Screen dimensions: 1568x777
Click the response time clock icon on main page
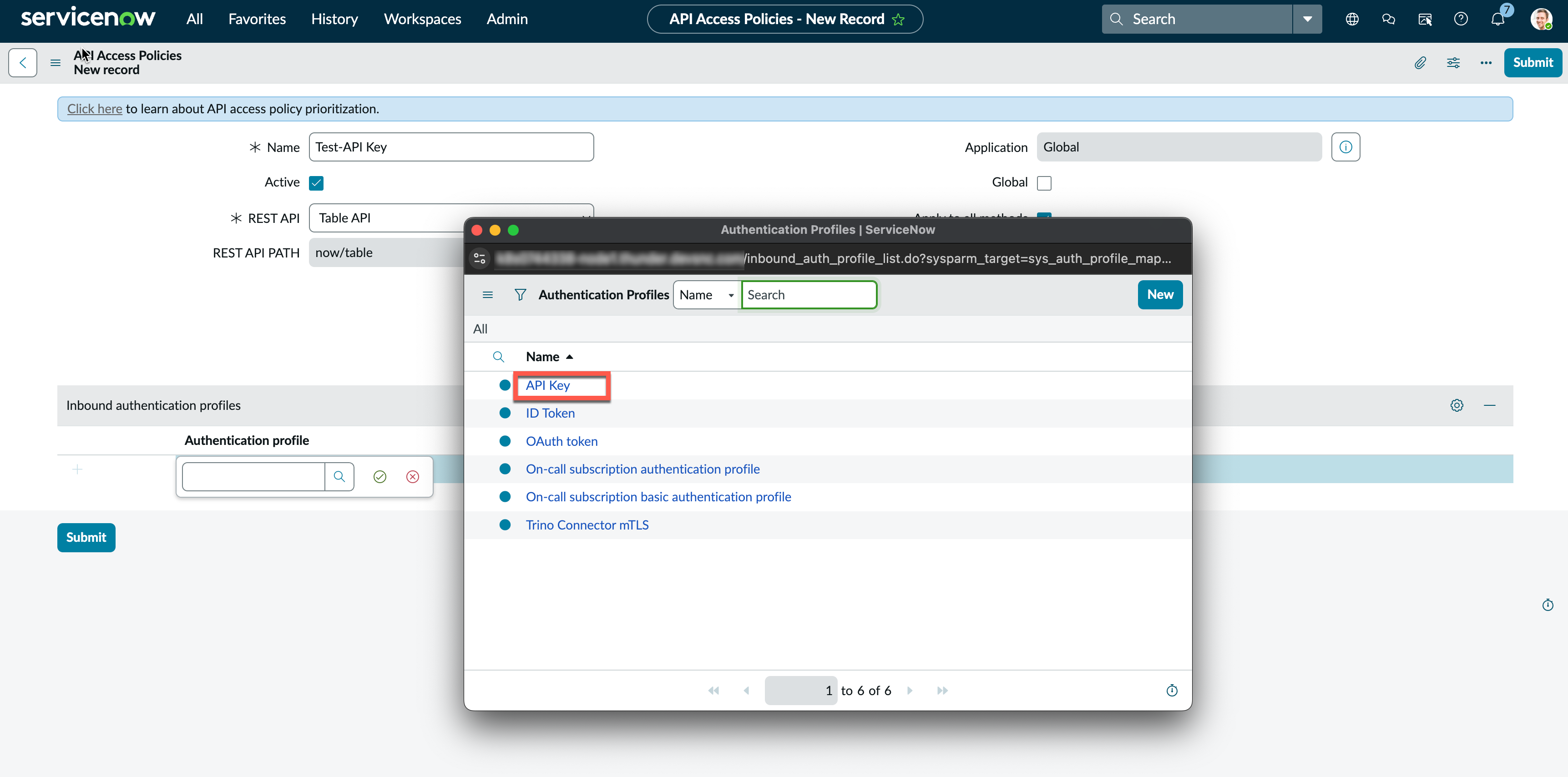tap(1548, 605)
